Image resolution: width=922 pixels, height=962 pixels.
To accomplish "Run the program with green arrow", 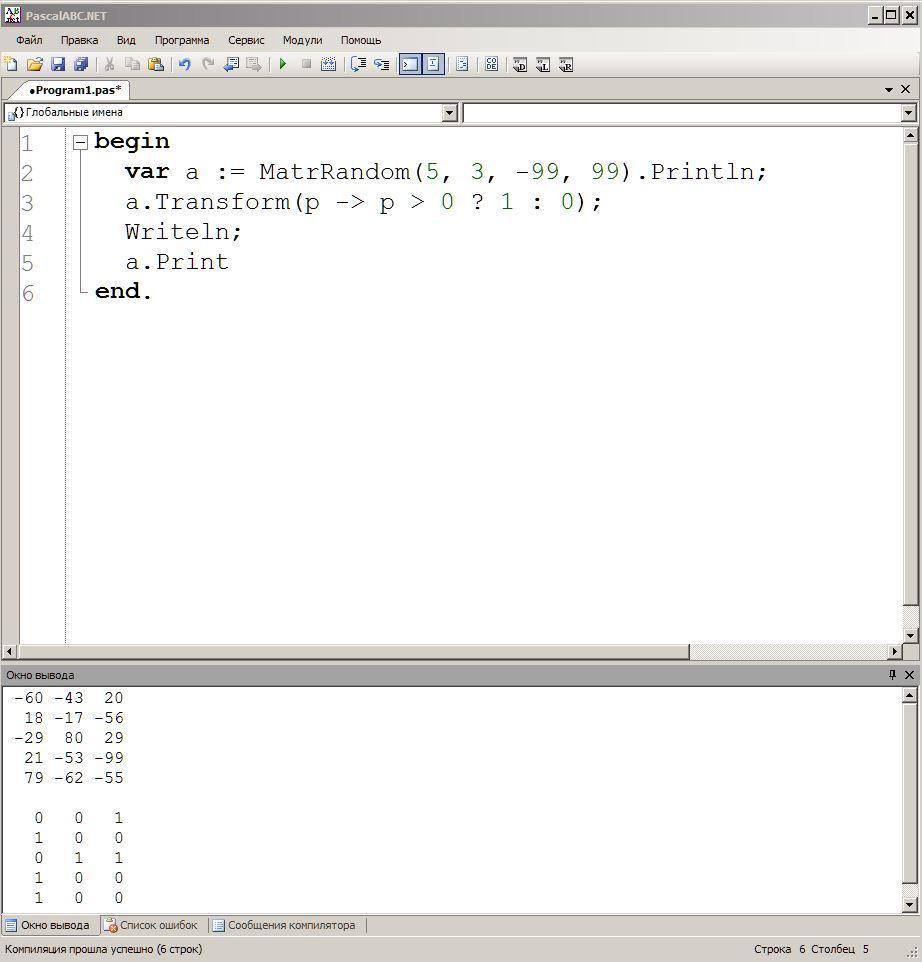I will 283,64.
